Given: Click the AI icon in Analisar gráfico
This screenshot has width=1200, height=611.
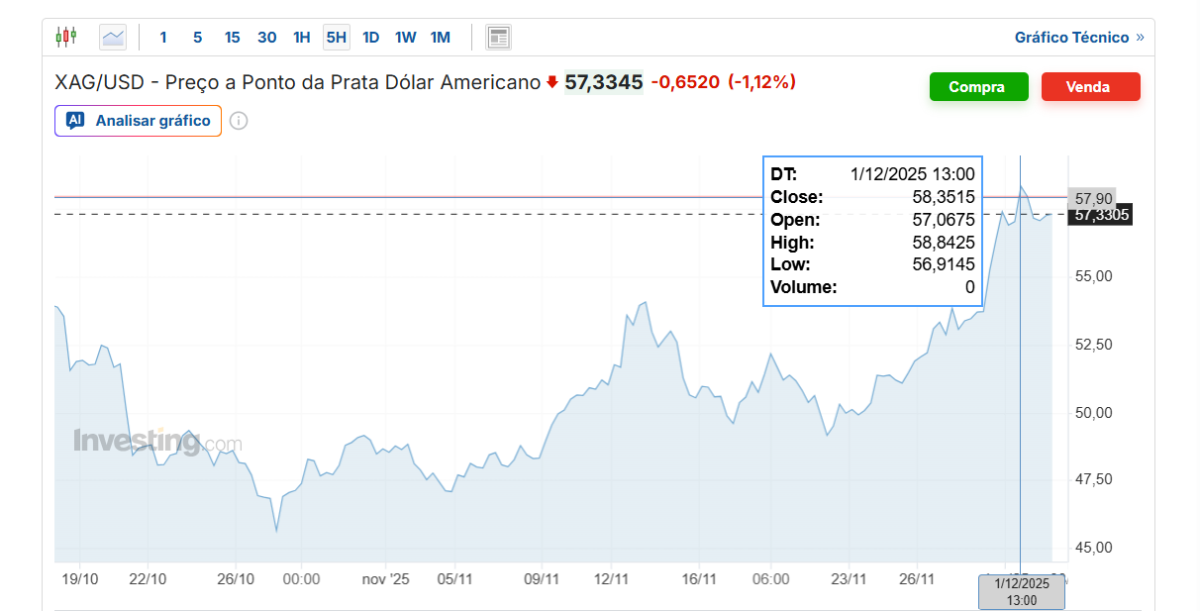Looking at the screenshot, I should [75, 121].
